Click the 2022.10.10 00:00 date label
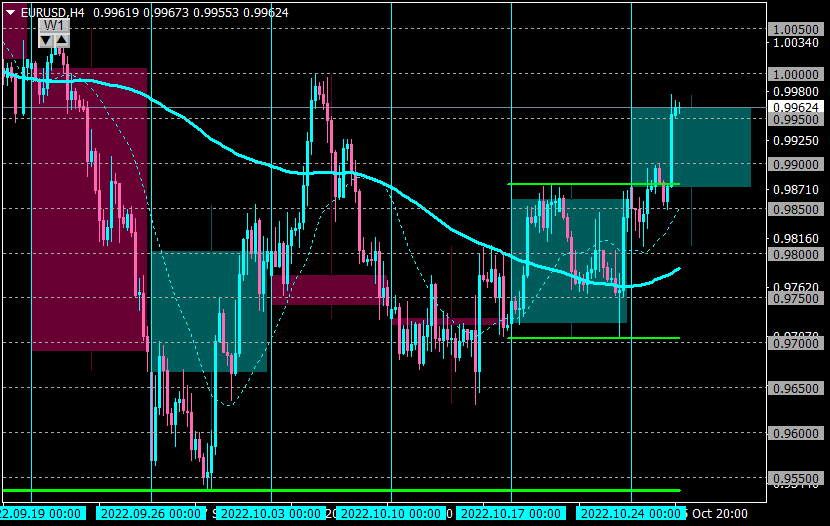The image size is (830, 526). coord(391,513)
